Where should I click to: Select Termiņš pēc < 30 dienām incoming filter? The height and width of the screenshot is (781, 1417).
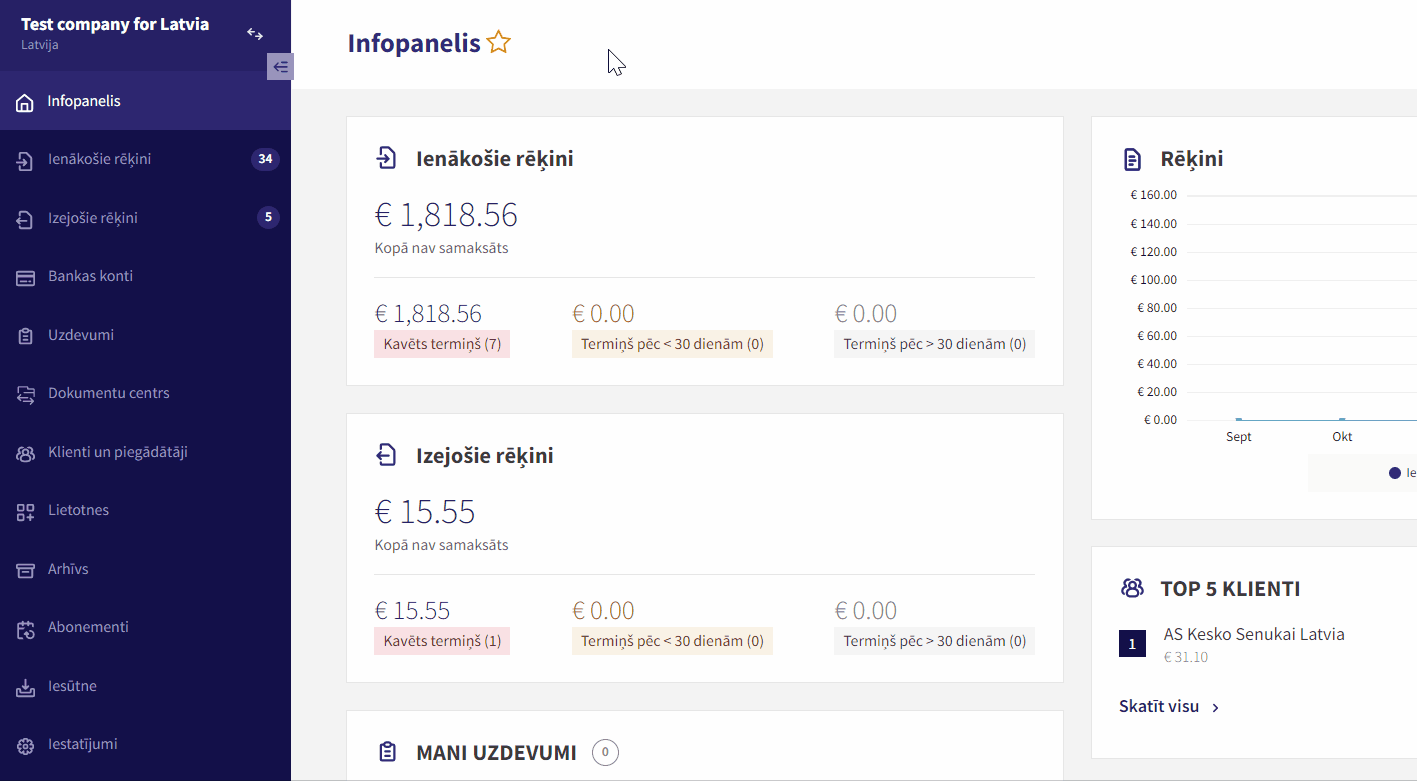(672, 344)
